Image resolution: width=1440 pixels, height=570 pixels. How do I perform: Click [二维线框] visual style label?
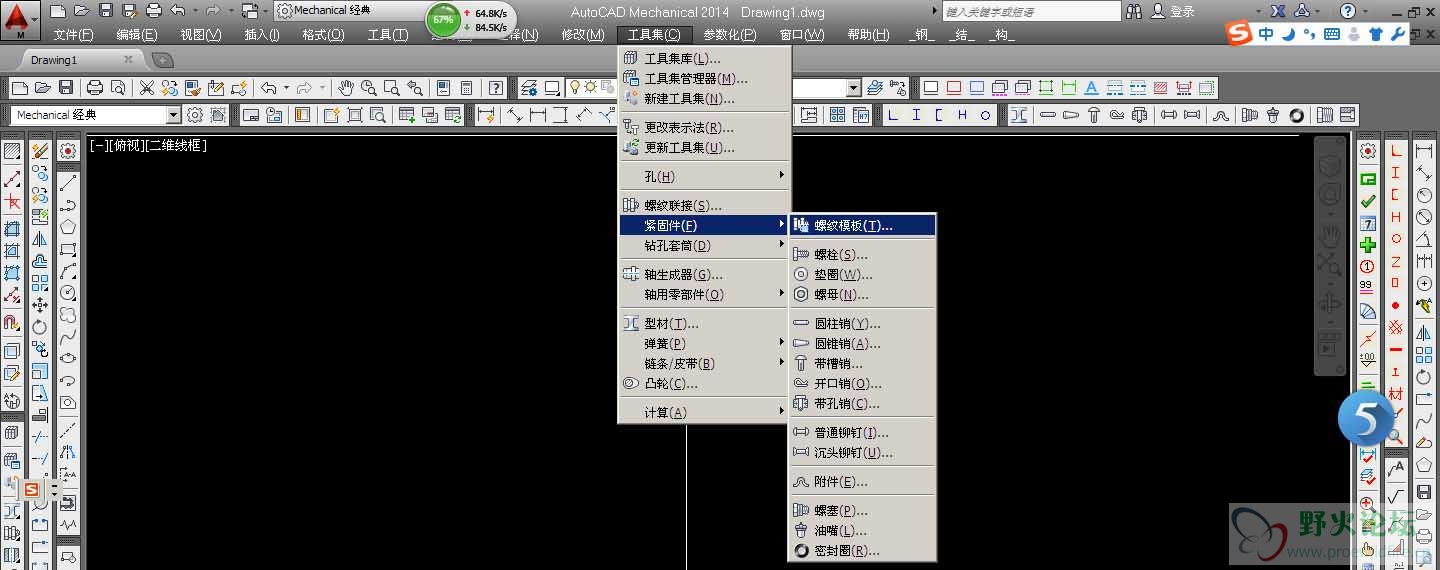pos(176,146)
